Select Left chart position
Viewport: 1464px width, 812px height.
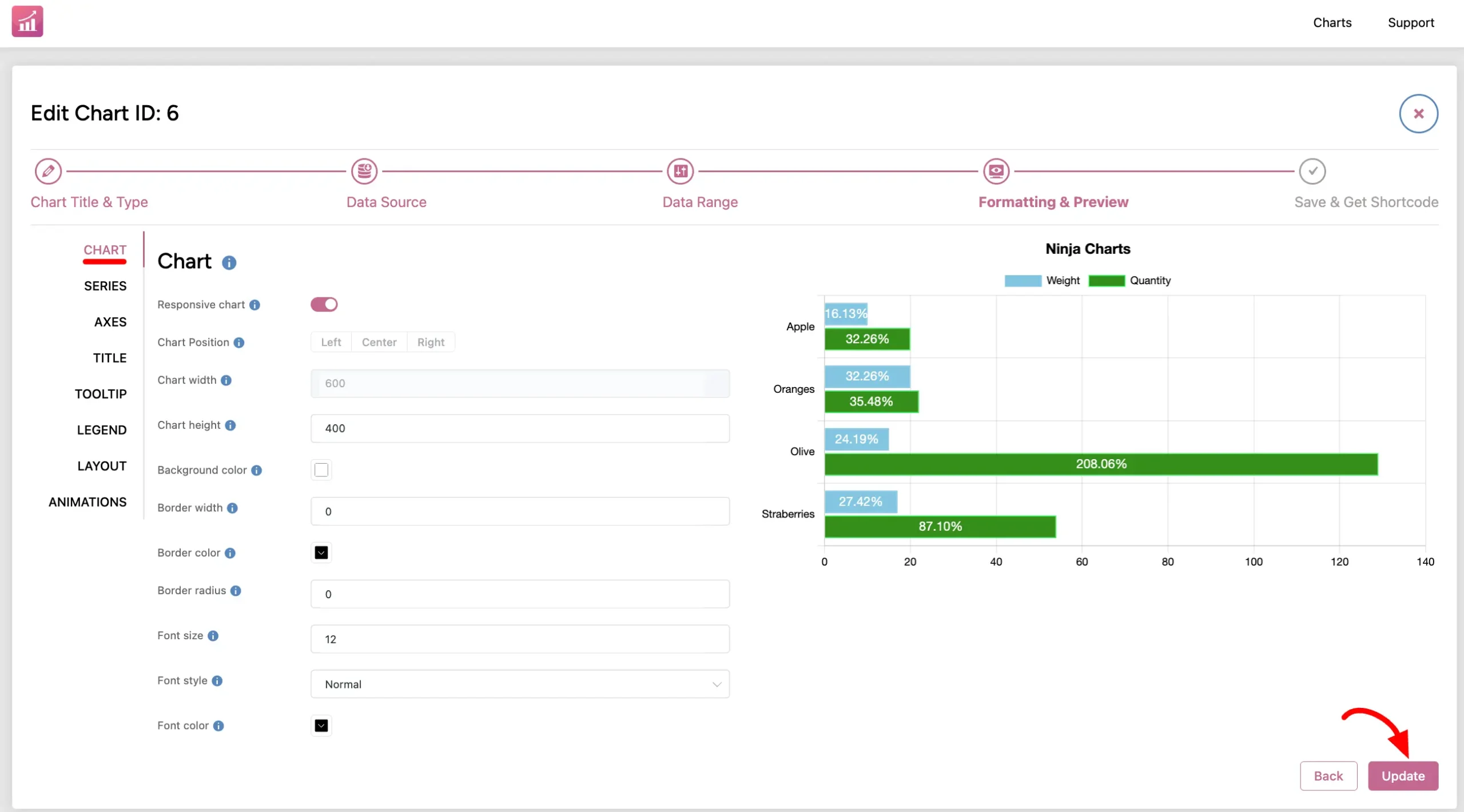(x=331, y=342)
